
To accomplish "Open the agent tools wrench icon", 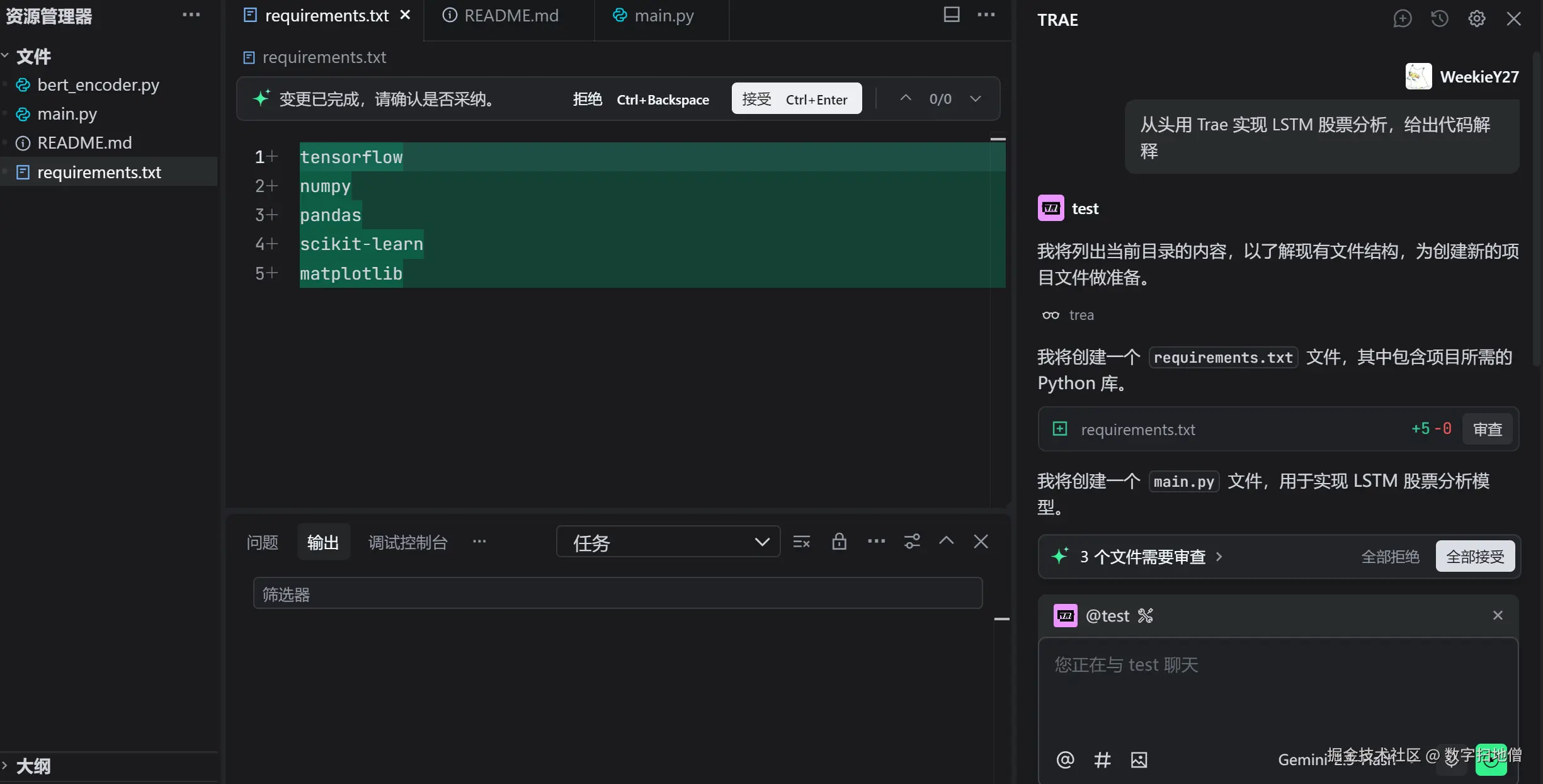I will point(1145,615).
